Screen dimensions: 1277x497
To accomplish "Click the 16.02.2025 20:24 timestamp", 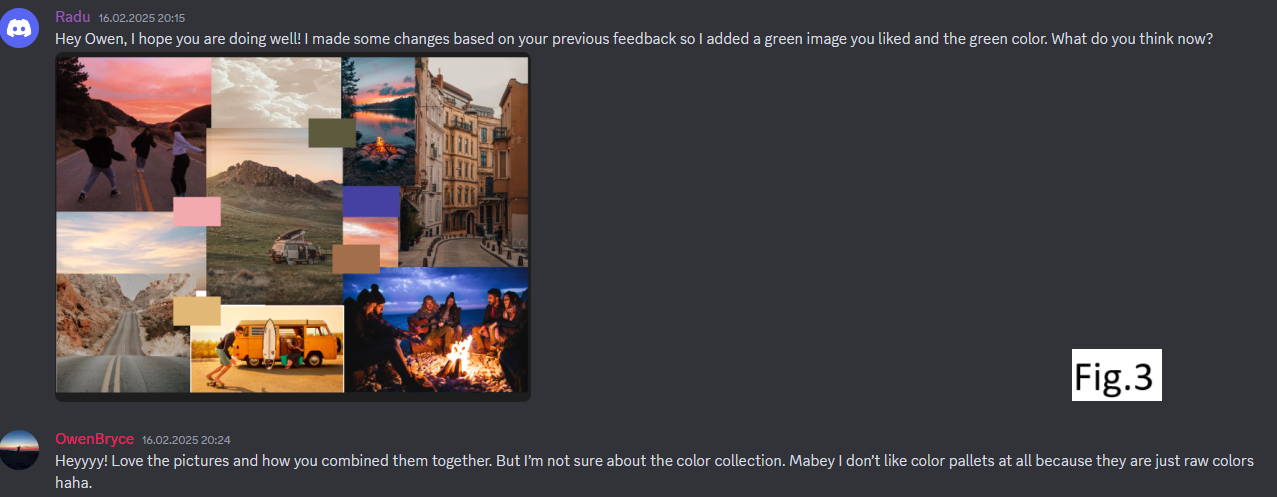I will (x=186, y=440).
